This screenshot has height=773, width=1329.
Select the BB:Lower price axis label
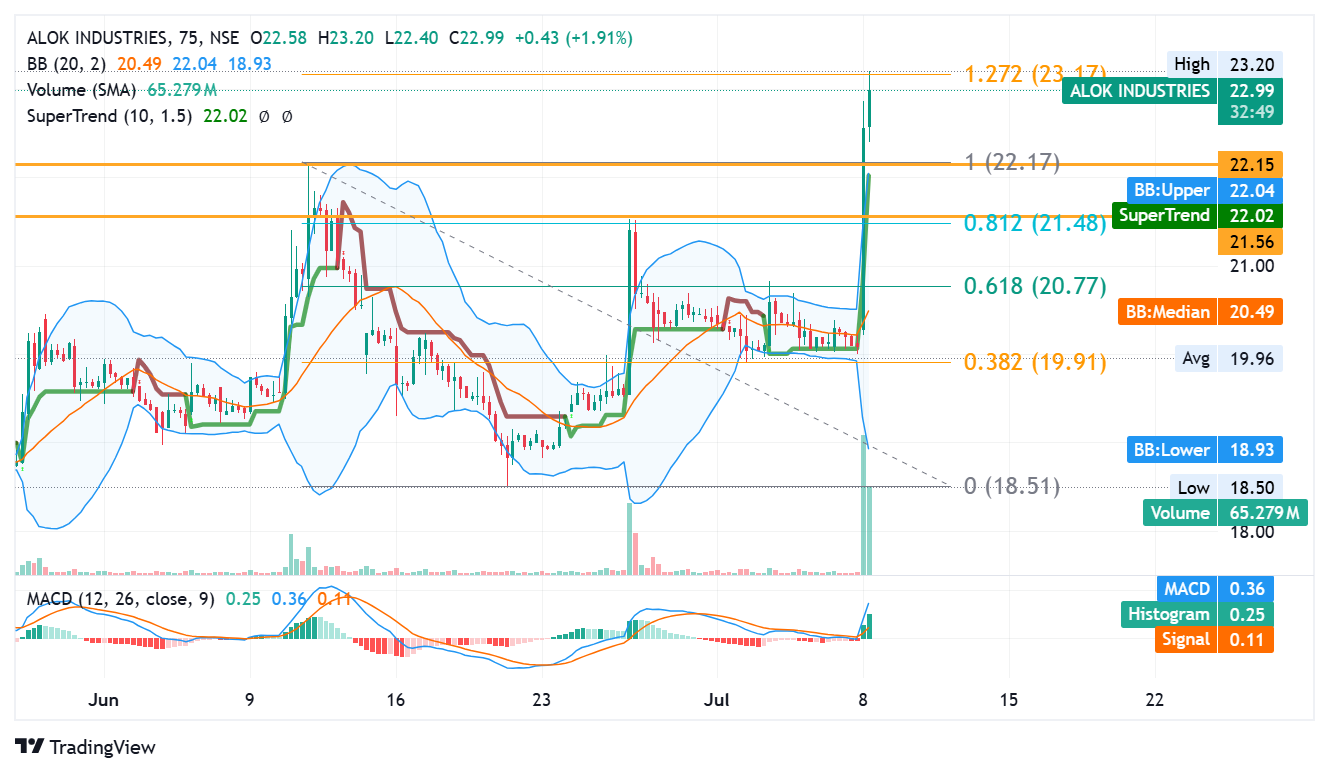(1171, 450)
